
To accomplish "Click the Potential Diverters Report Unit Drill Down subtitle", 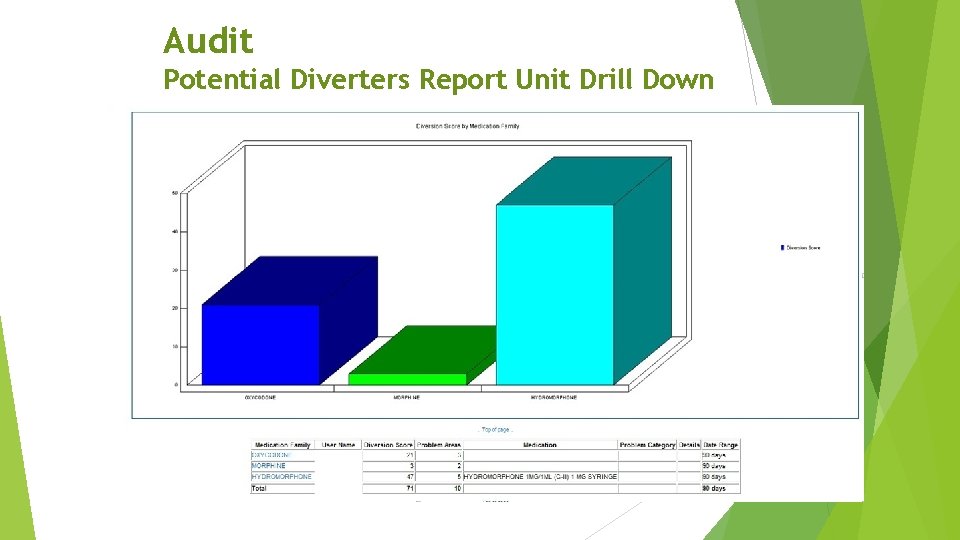I will point(438,80).
